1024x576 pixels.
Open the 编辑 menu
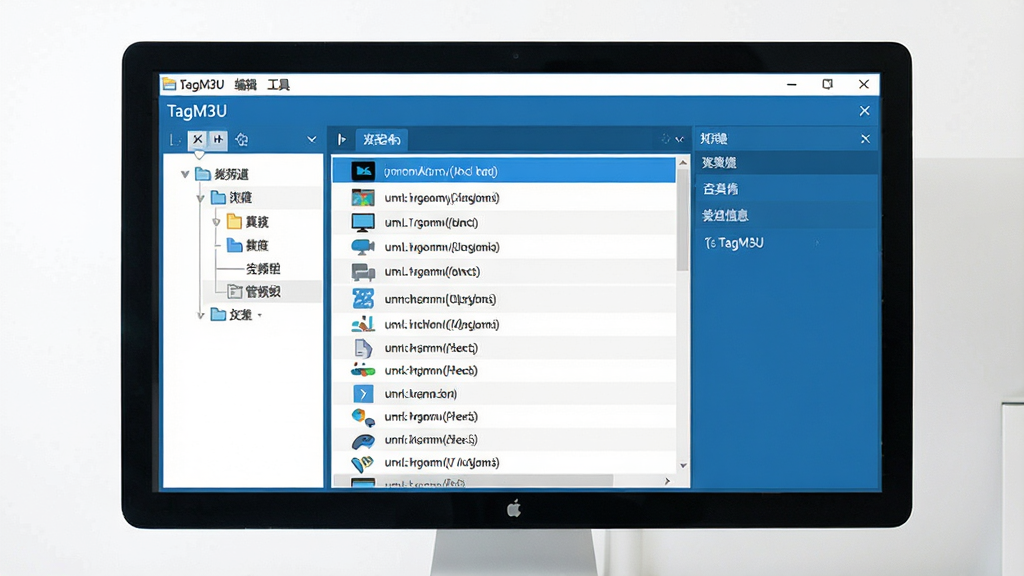(x=246, y=85)
